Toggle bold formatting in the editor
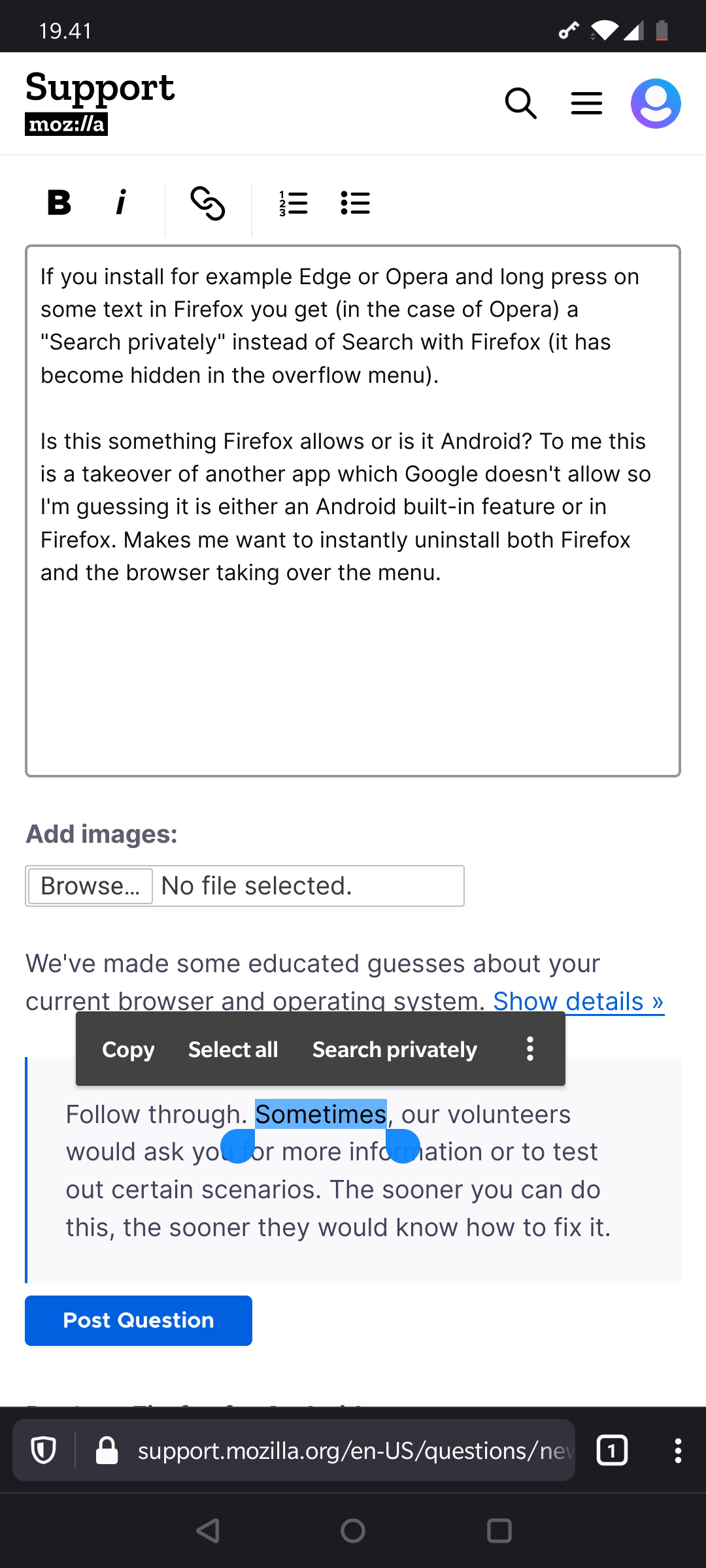The width and height of the screenshot is (706, 1568). [x=59, y=203]
